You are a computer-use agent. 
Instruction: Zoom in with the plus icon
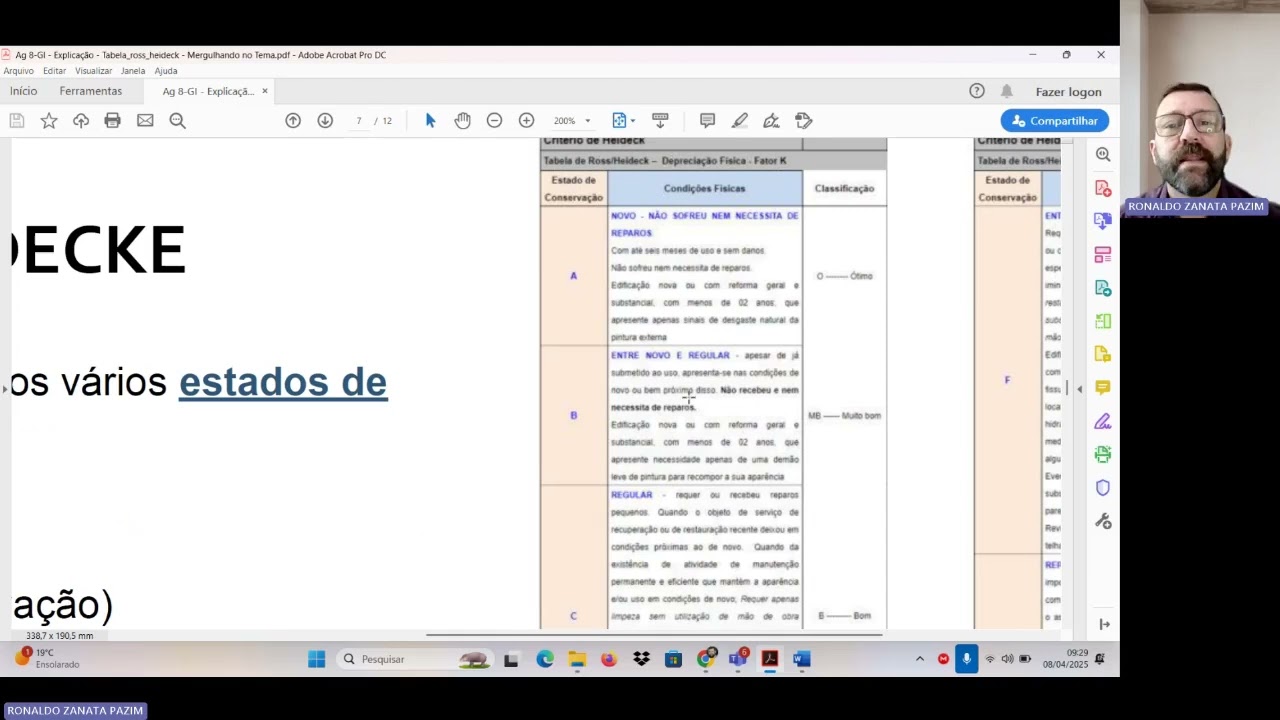coord(526,121)
